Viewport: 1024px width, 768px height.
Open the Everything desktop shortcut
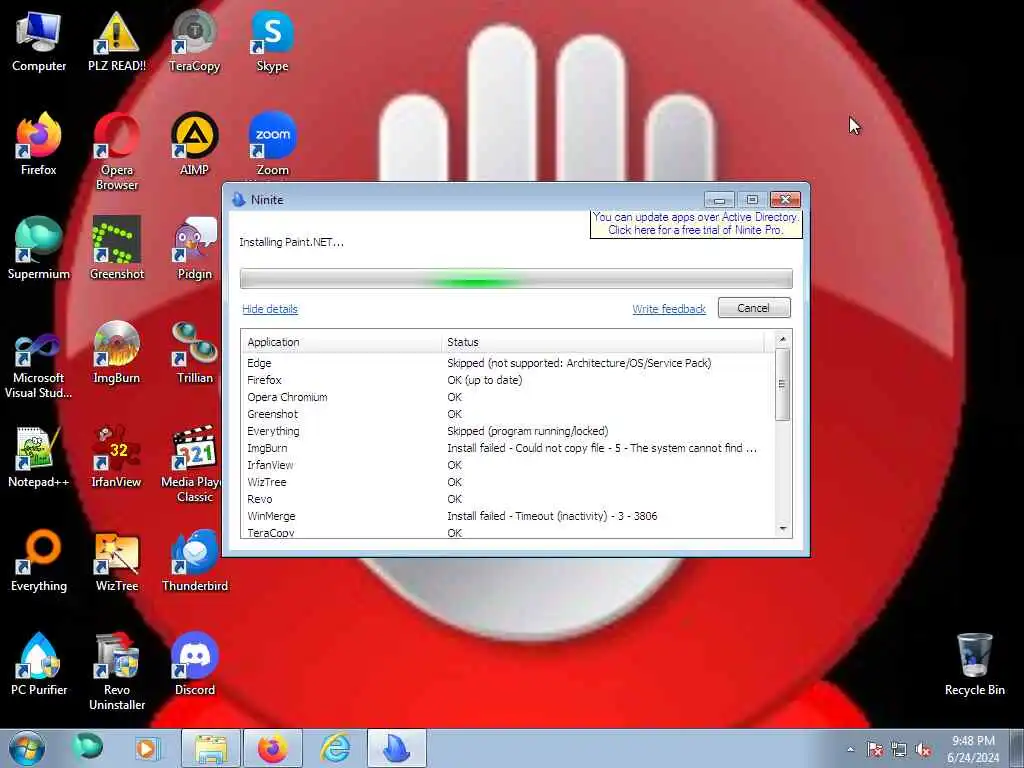(39, 560)
